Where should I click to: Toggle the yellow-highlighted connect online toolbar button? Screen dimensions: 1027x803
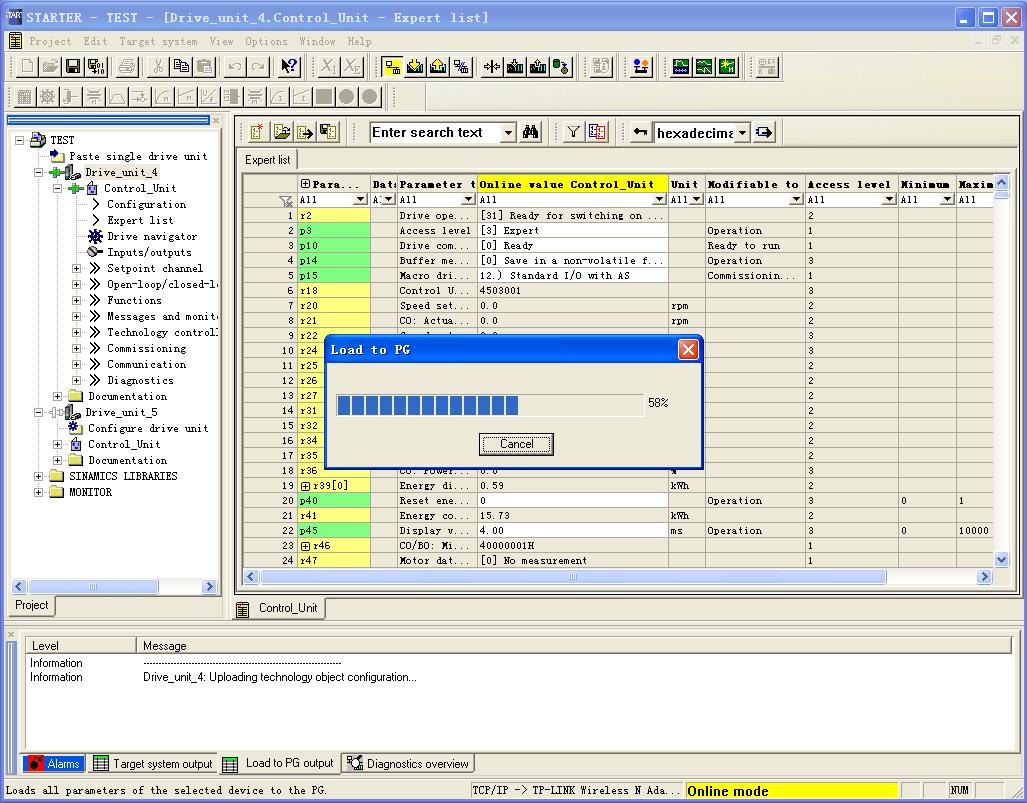pos(393,67)
